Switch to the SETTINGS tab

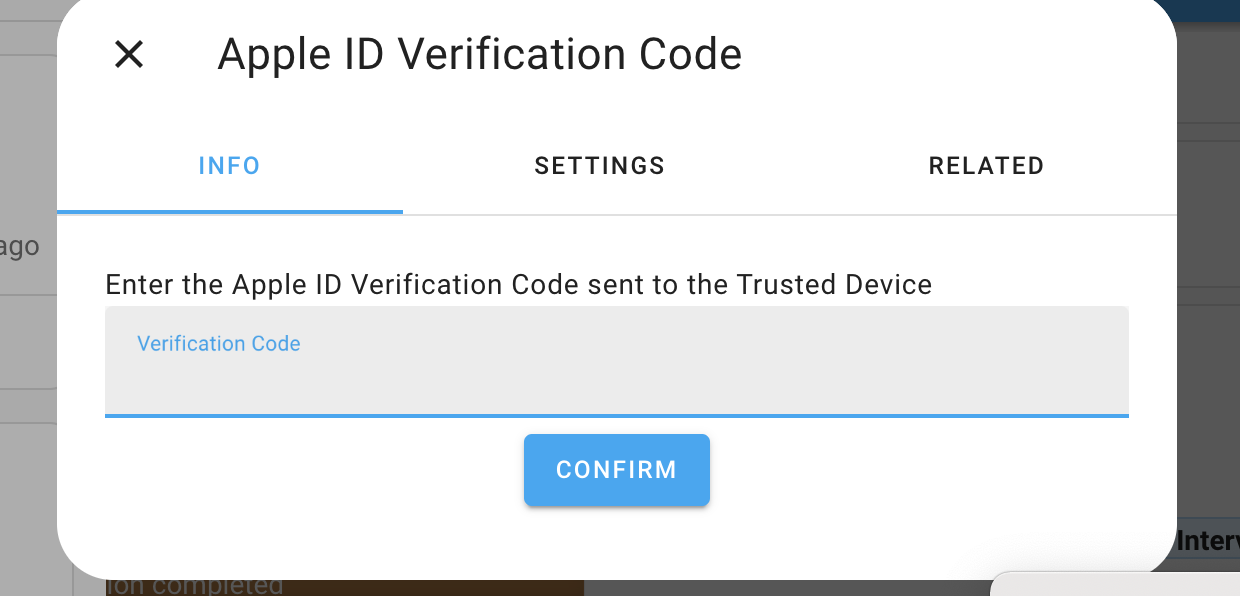coord(599,166)
